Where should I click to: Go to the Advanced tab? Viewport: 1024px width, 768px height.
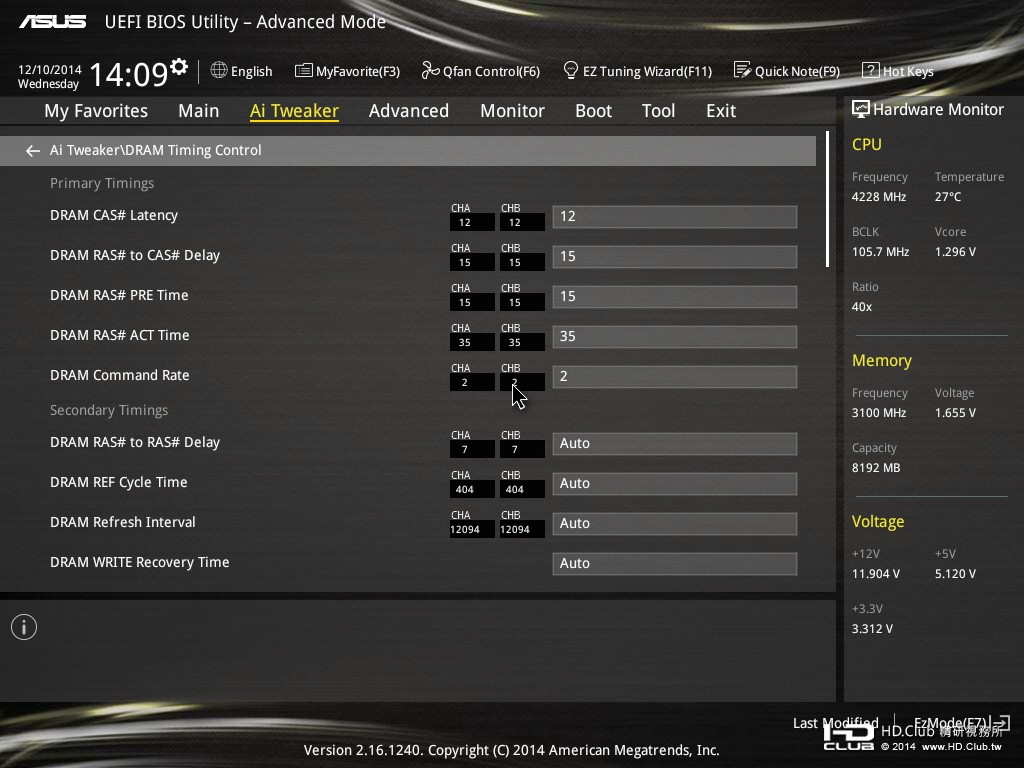click(x=409, y=111)
